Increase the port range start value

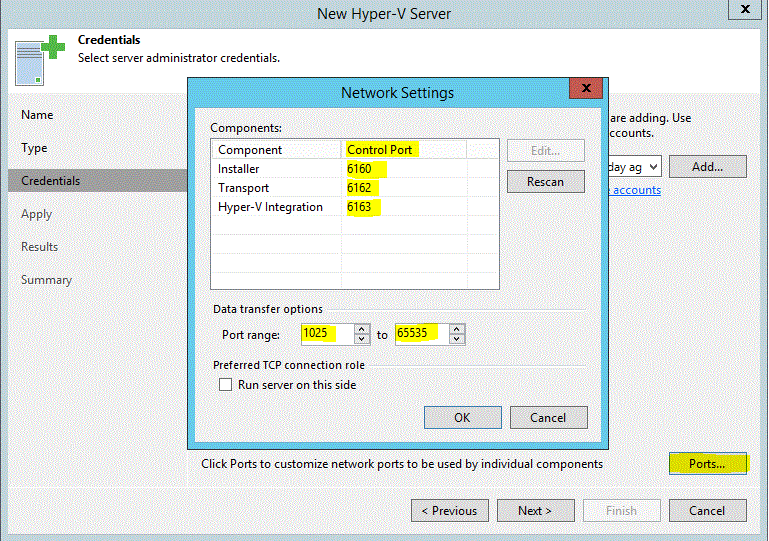362,329
